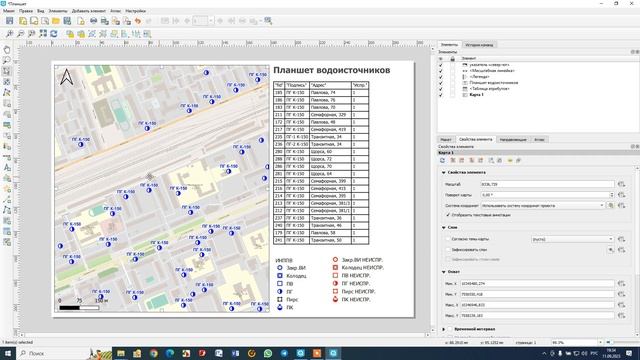The image size is (640, 360).
Task: Switch to the Макет properties tab
Action: 446,140
